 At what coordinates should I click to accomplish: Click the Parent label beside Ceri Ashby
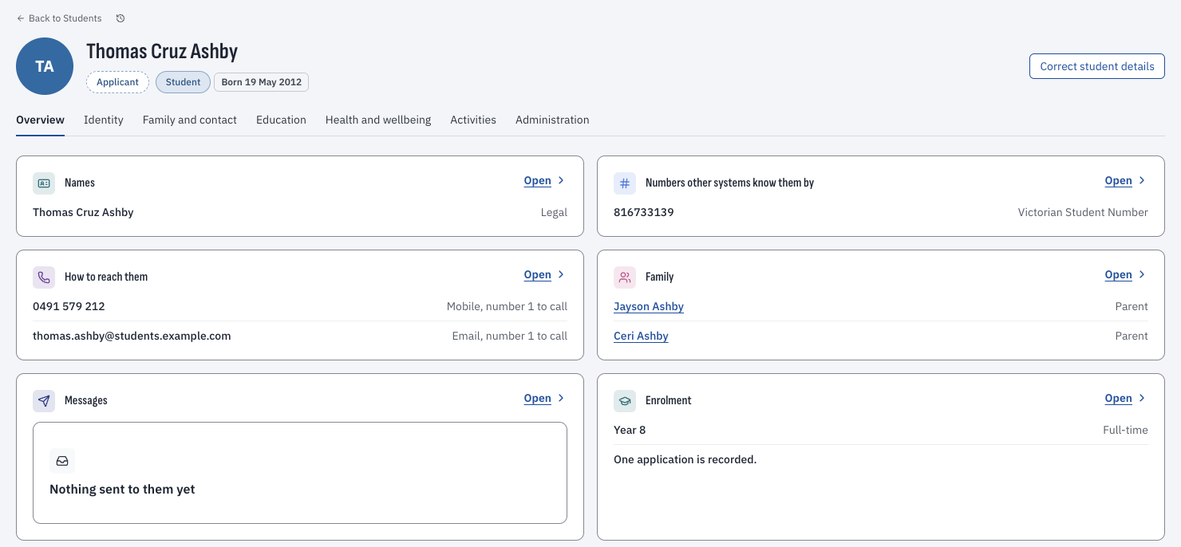pyautogui.click(x=1131, y=336)
